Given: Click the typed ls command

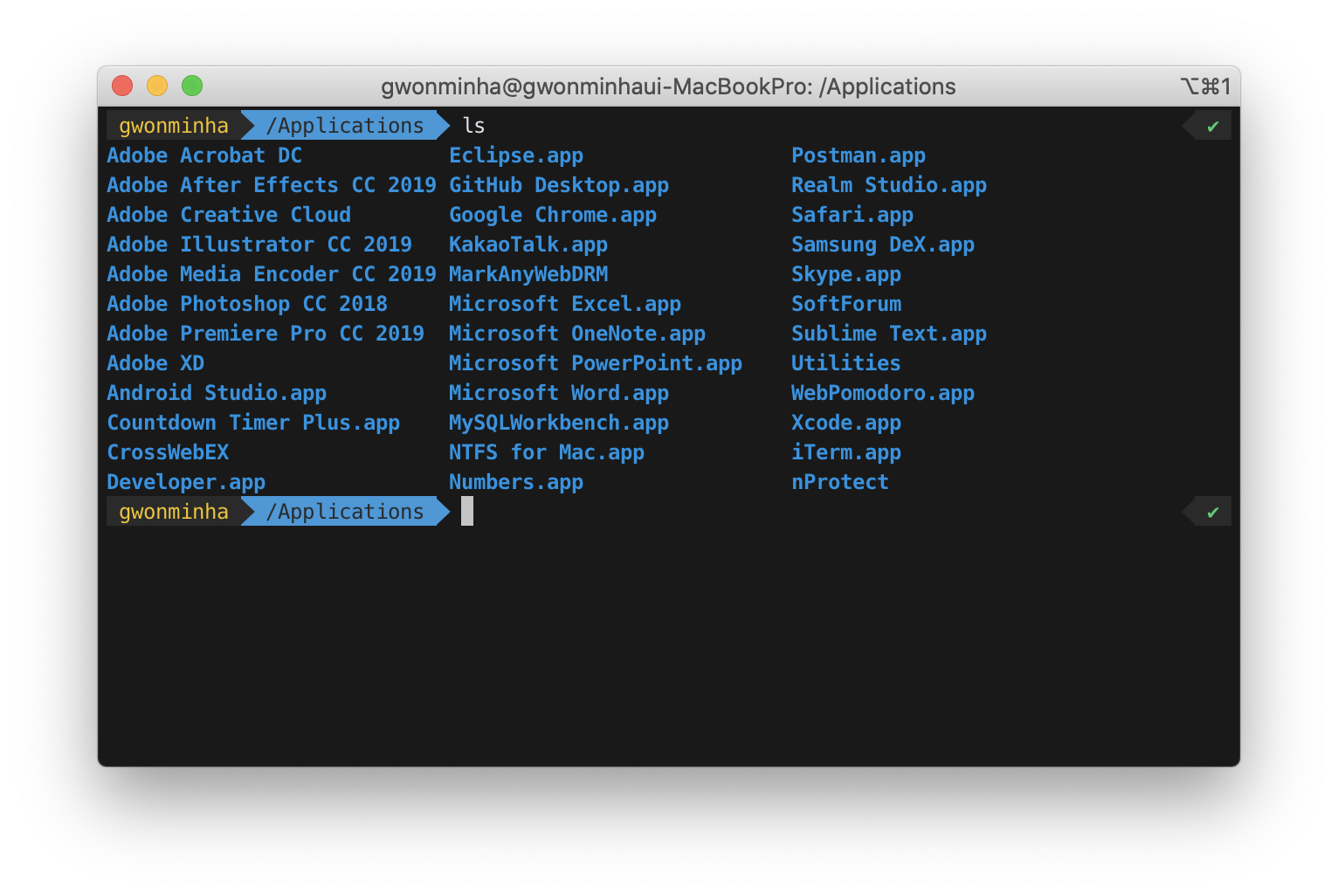Looking at the screenshot, I should [474, 126].
